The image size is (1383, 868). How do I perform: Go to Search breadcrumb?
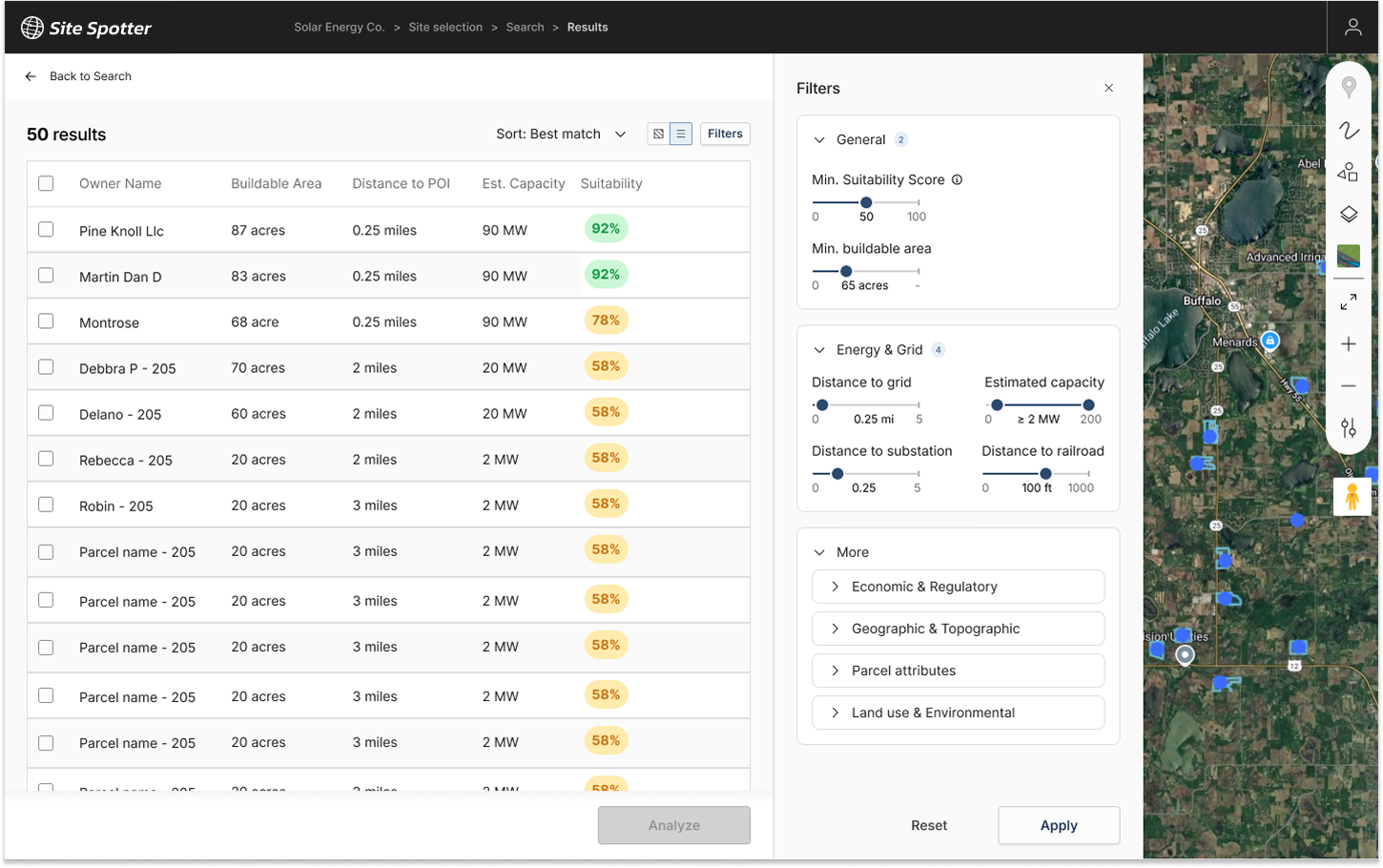[x=525, y=27]
